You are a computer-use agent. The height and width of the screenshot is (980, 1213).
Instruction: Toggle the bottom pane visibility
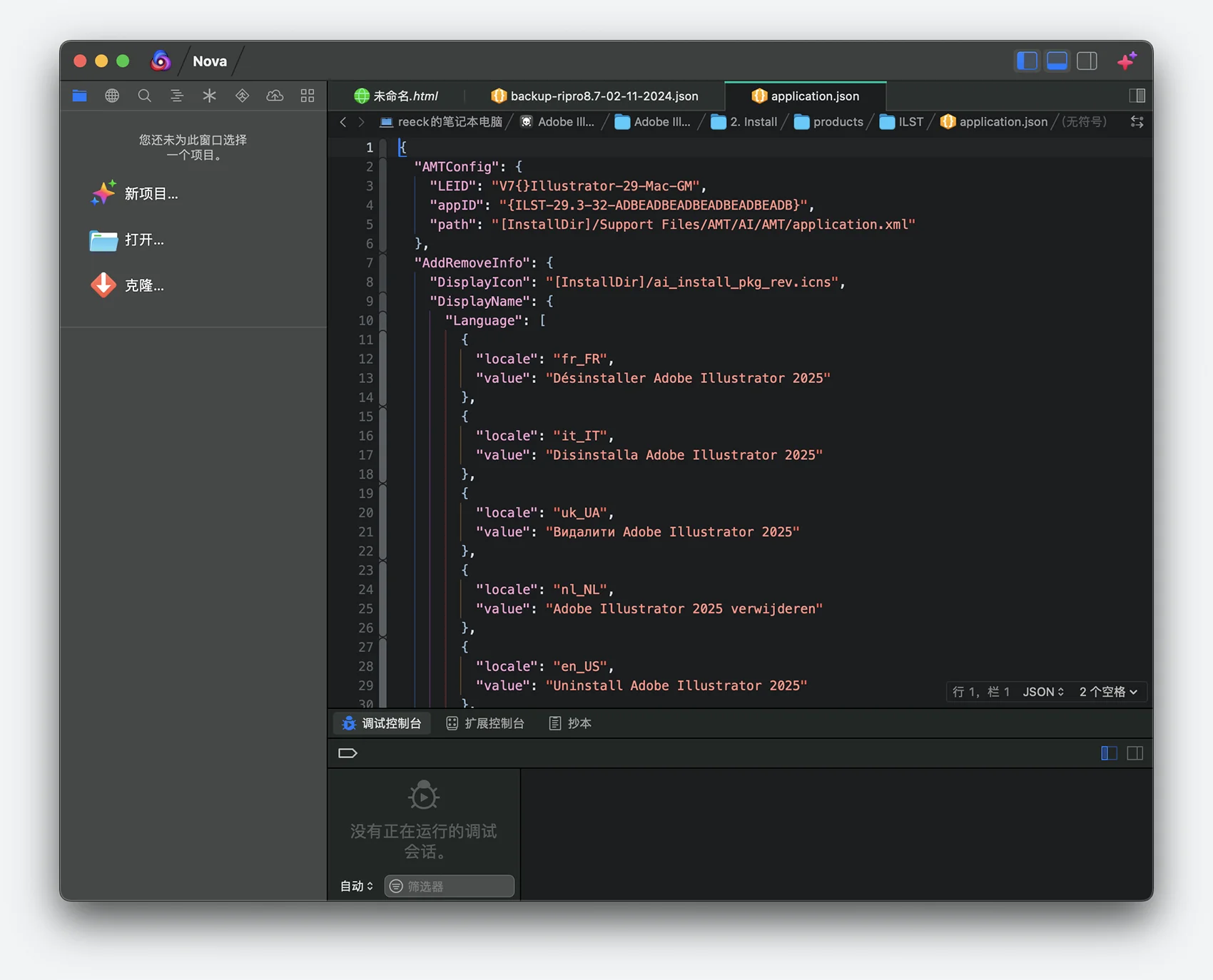coord(1057,61)
